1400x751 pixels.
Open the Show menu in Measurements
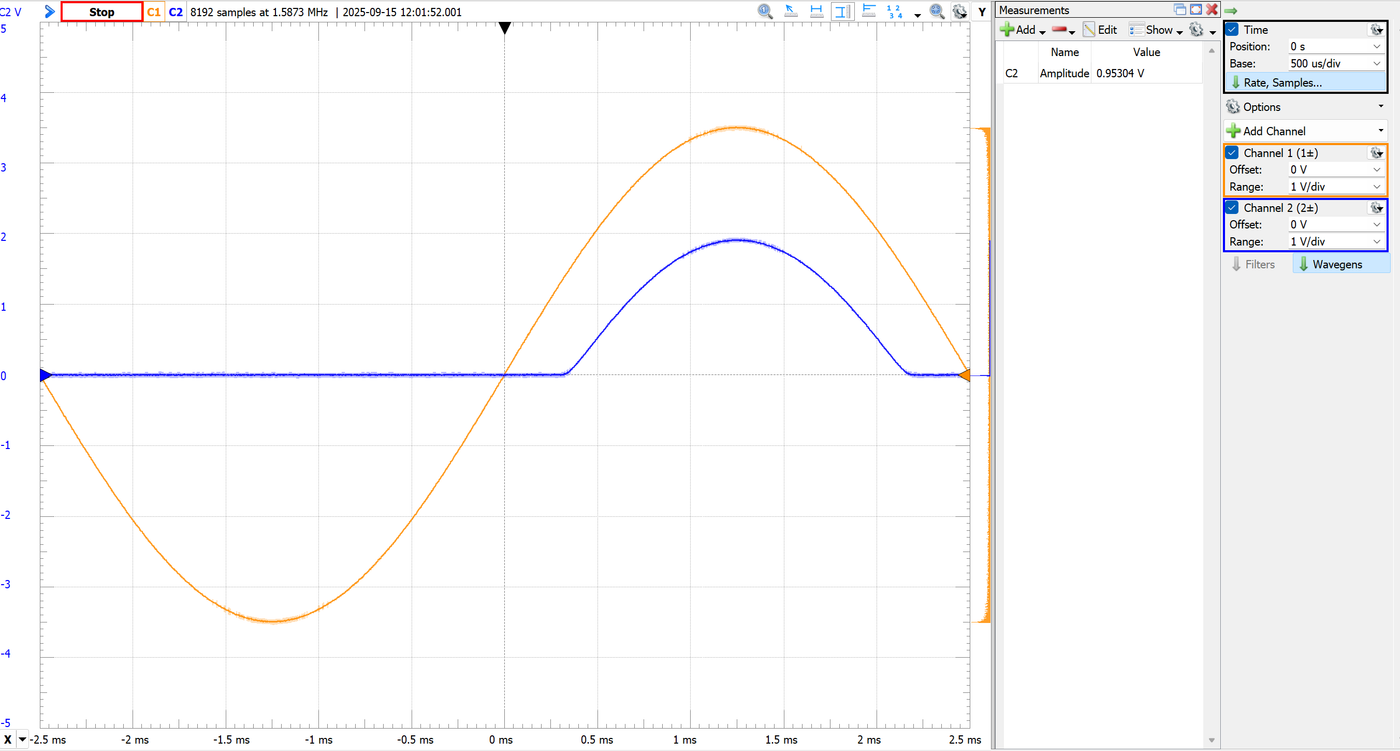(x=1157, y=30)
